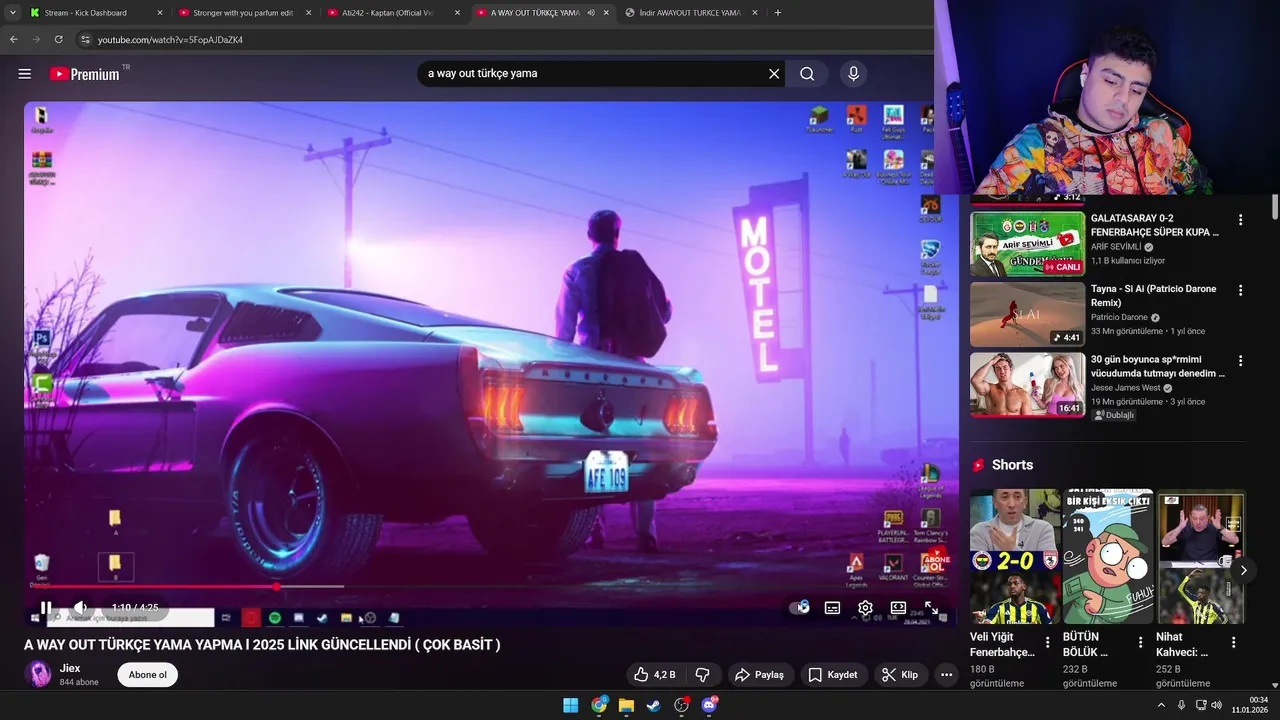The image size is (1280, 720).
Task: Clear the search box with the X
Action: (x=773, y=74)
